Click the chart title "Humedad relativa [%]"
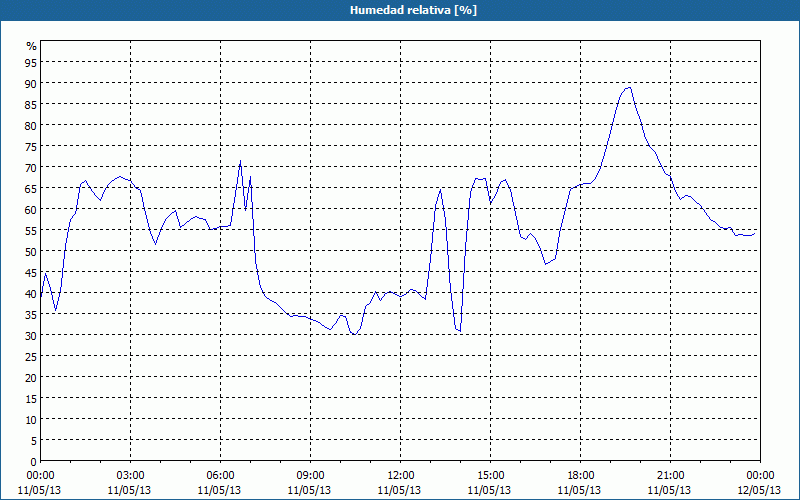The width and height of the screenshot is (800, 500). [413, 10]
